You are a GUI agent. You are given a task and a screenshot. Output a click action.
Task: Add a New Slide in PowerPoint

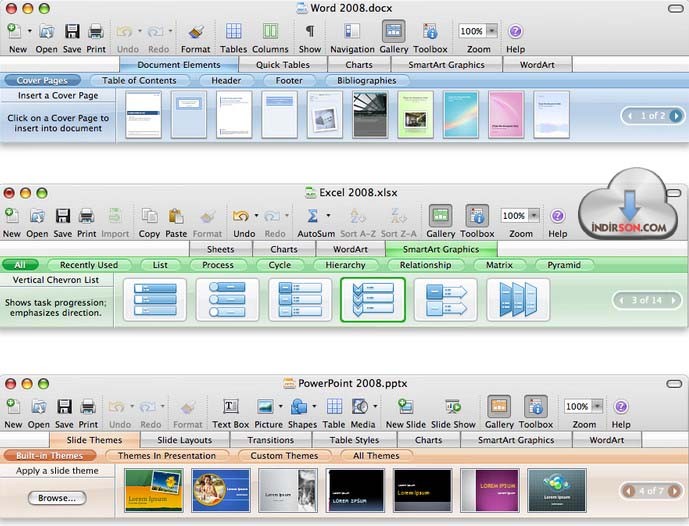405,407
